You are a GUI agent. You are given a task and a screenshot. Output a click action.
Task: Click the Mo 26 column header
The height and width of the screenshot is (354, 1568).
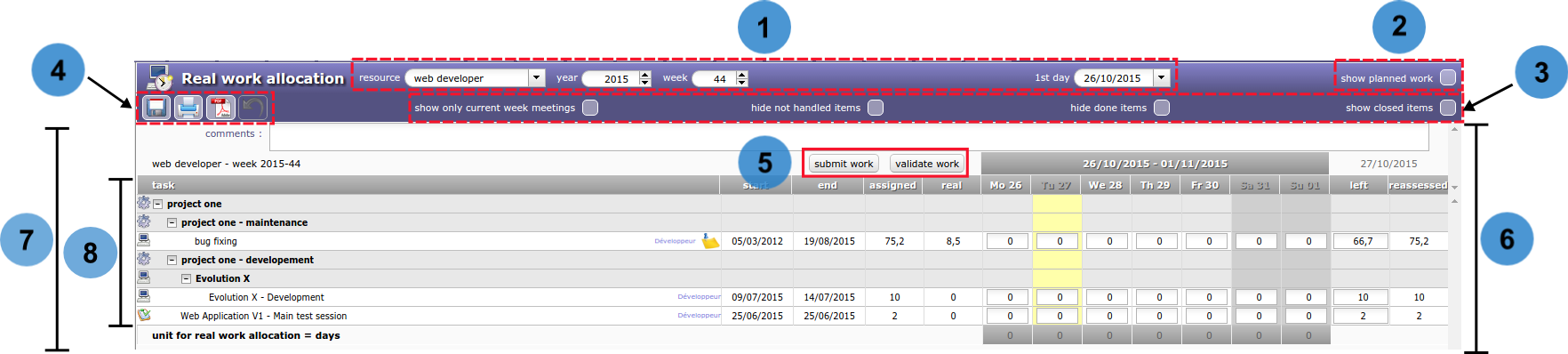[1007, 185]
